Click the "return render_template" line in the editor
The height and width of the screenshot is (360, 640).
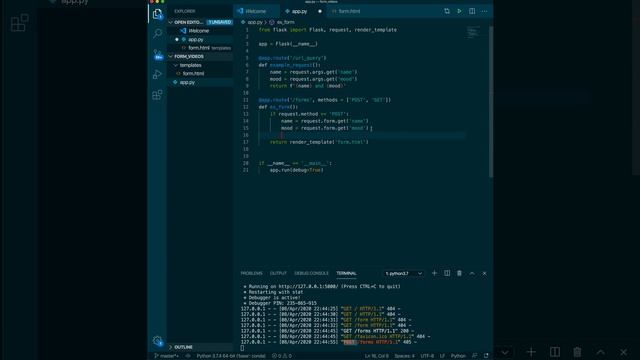(319, 142)
